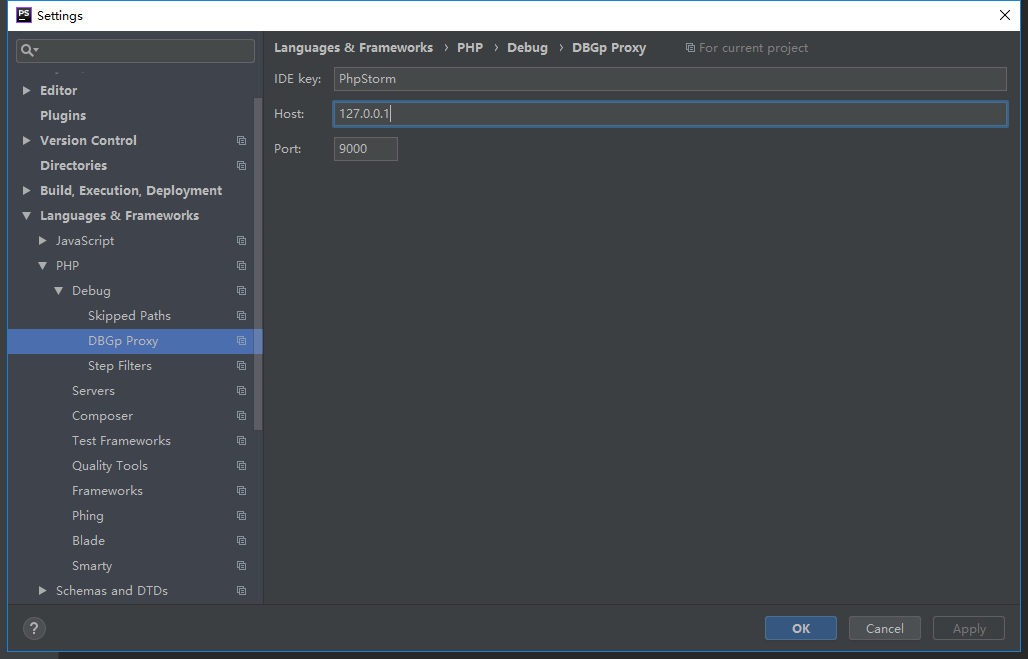Open the Step Filters settings page
This screenshot has width=1028, height=659.
(119, 366)
